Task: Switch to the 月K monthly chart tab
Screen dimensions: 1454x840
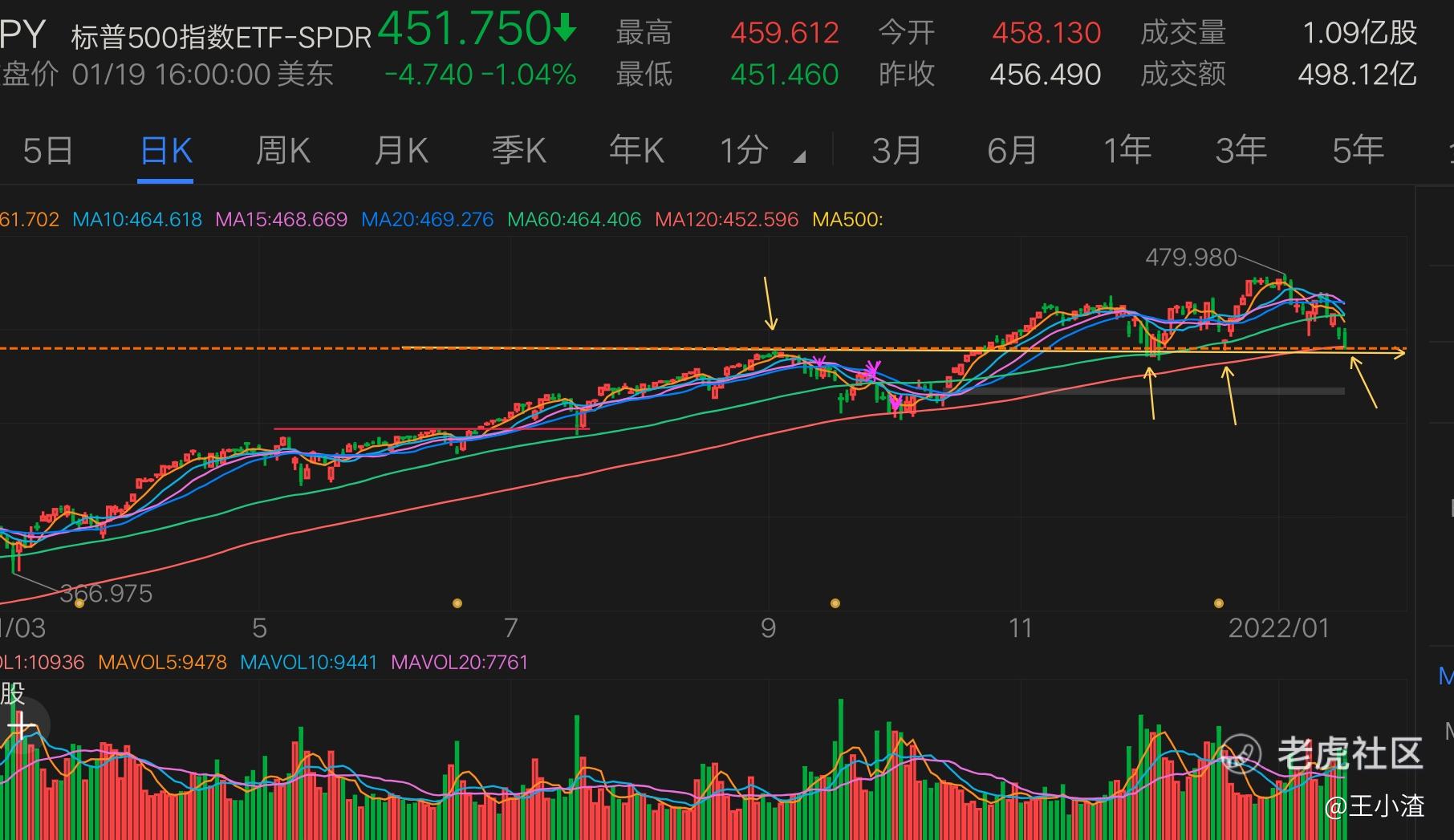Action: click(x=400, y=151)
